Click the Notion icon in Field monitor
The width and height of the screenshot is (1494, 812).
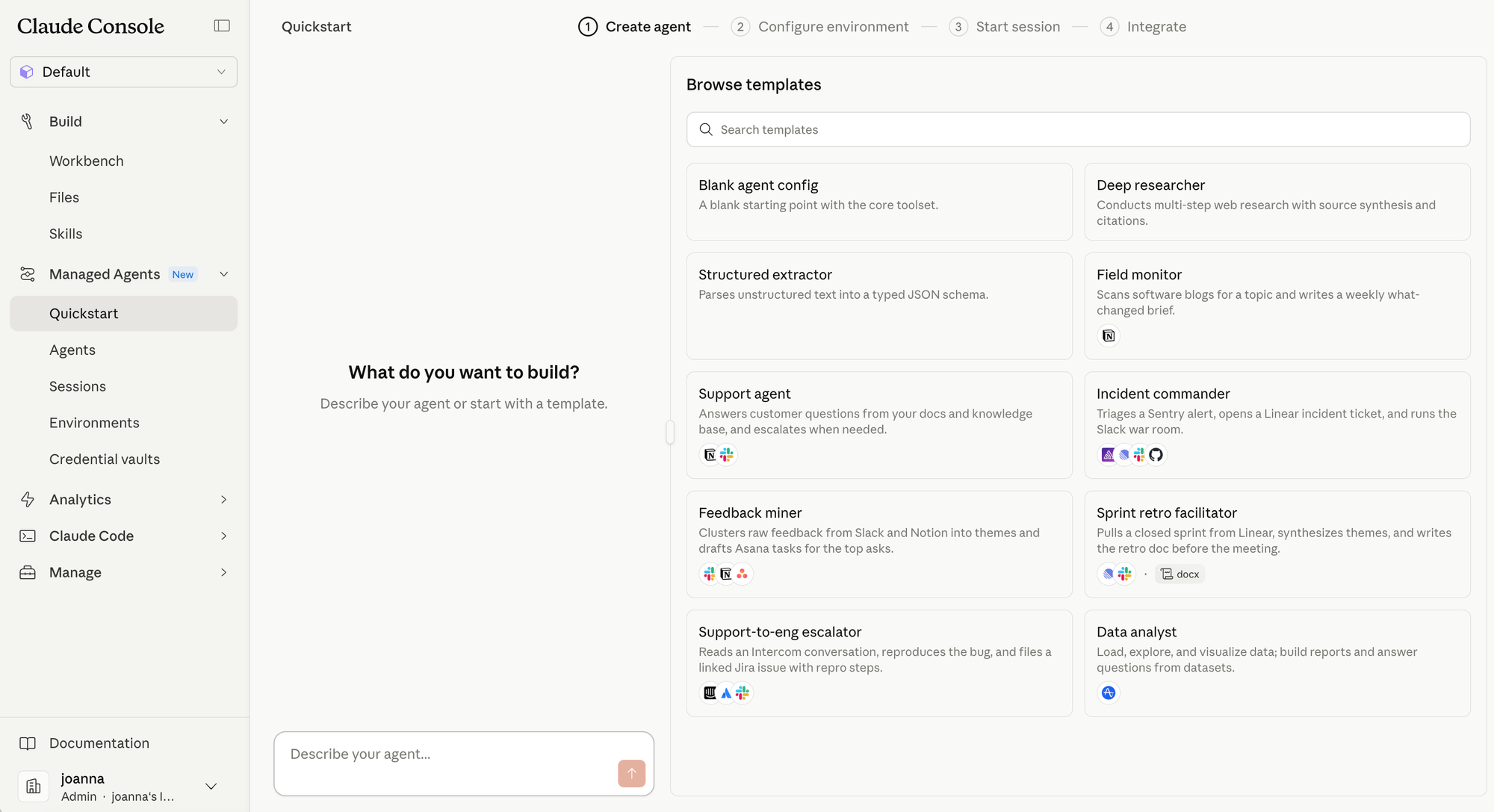[1109, 335]
